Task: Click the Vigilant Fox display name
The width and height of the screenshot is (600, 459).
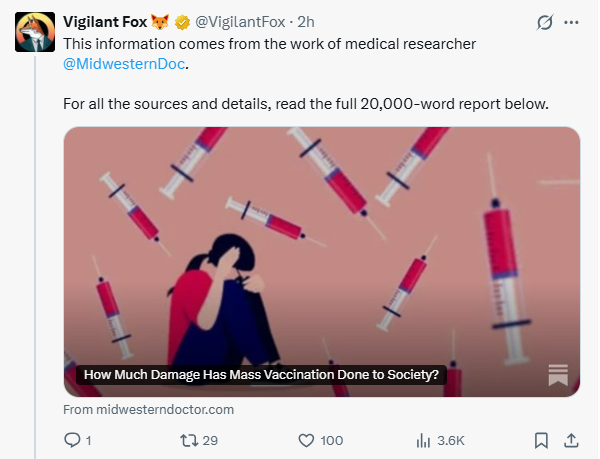Action: (104, 21)
